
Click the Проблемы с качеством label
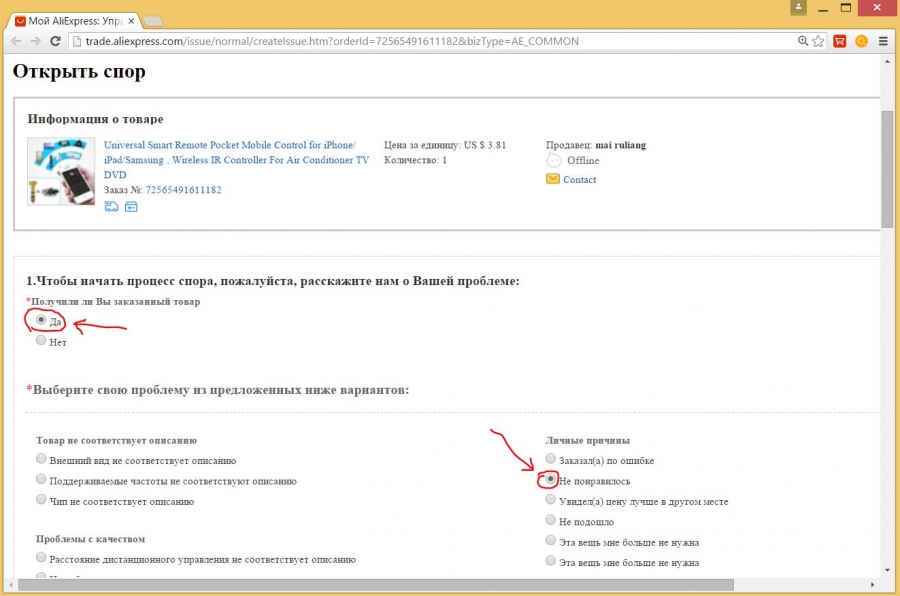click(90, 539)
